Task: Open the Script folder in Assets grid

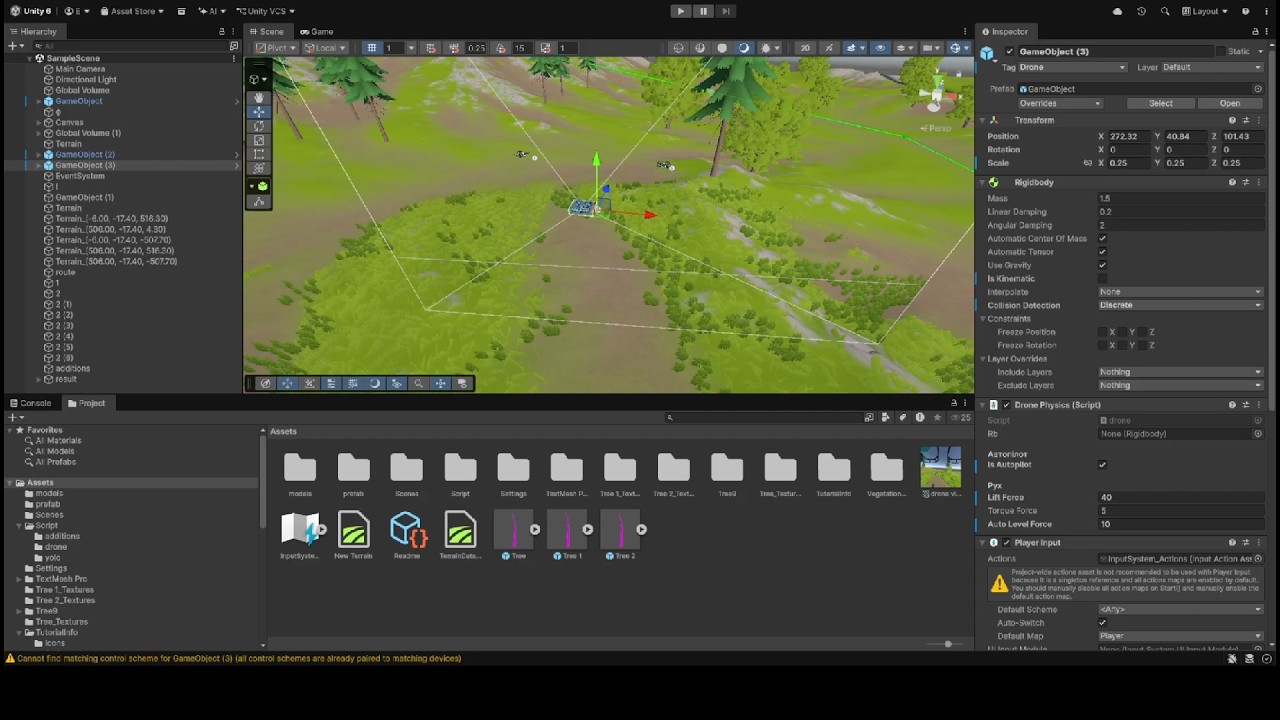Action: click(460, 474)
